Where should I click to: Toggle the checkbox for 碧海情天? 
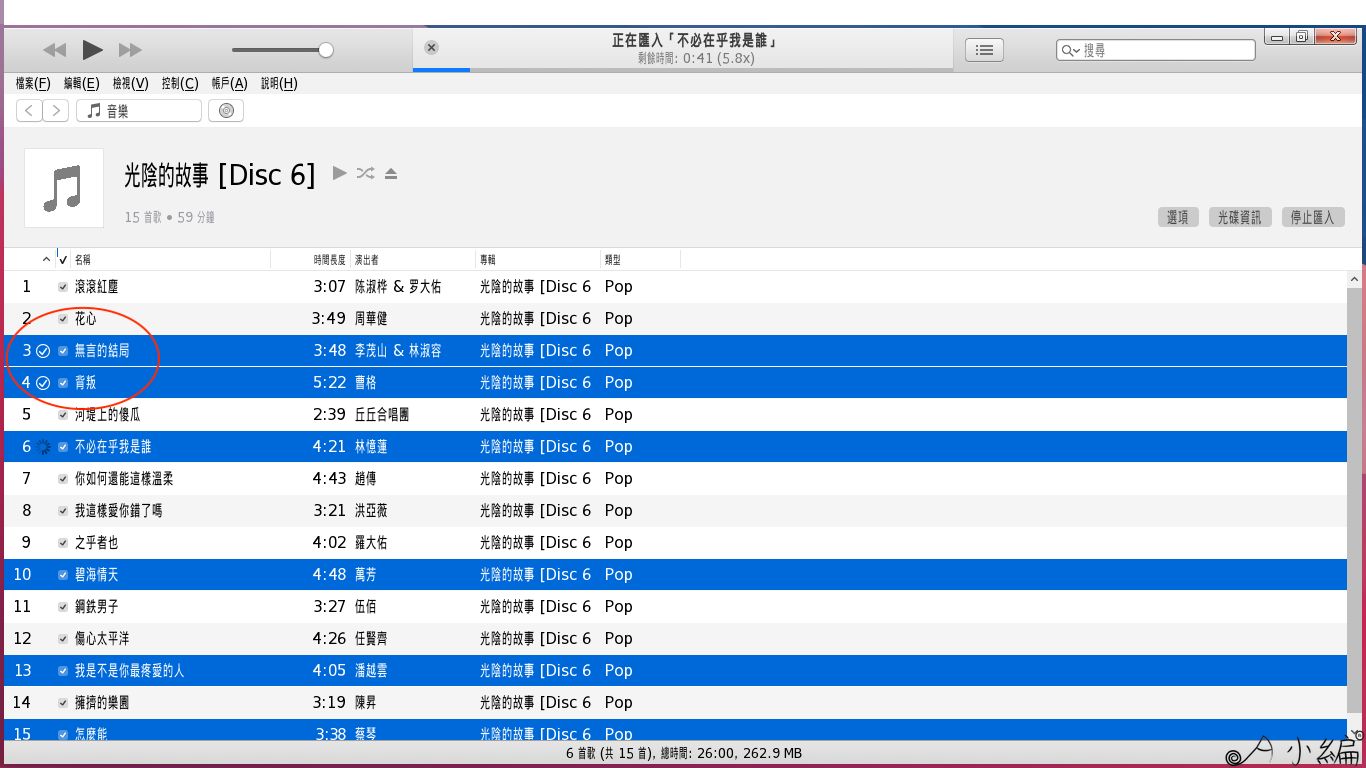coord(63,575)
